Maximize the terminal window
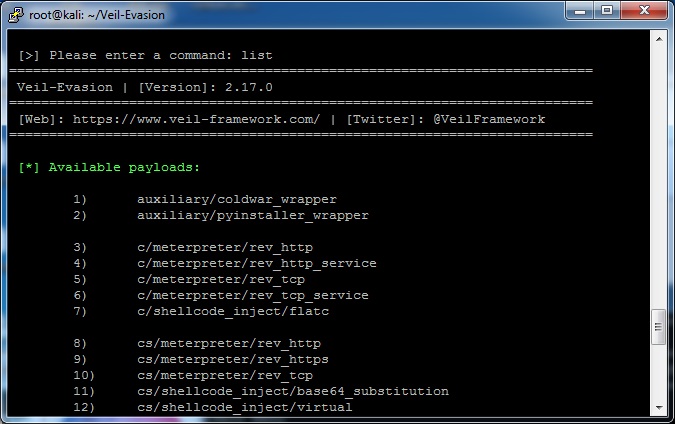This screenshot has height=424, width=675. (x=607, y=10)
